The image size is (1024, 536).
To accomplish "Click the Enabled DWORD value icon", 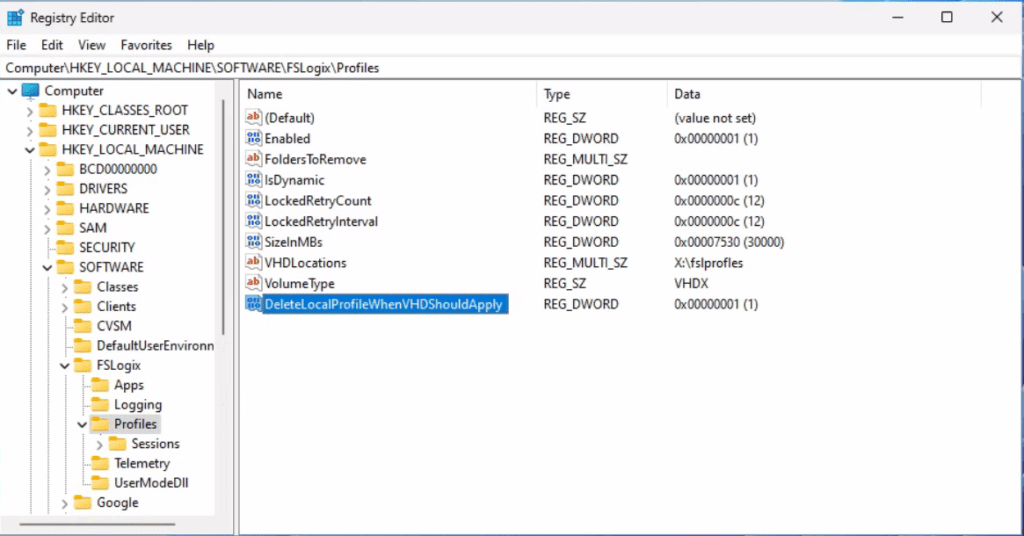I will pos(253,138).
